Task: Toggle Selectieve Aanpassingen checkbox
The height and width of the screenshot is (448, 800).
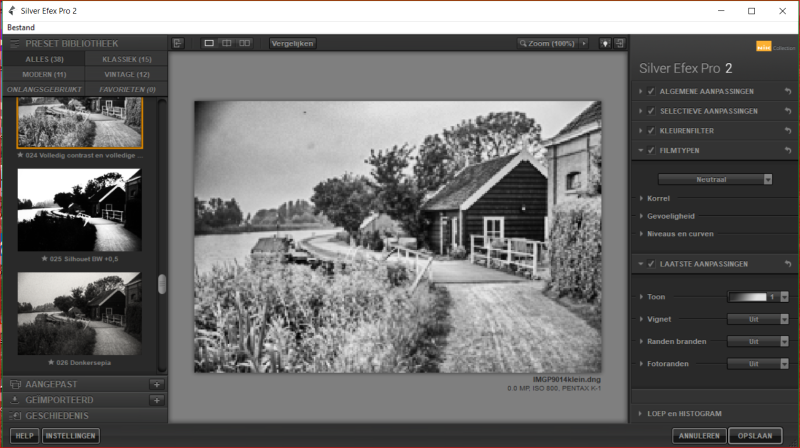Action: point(651,111)
